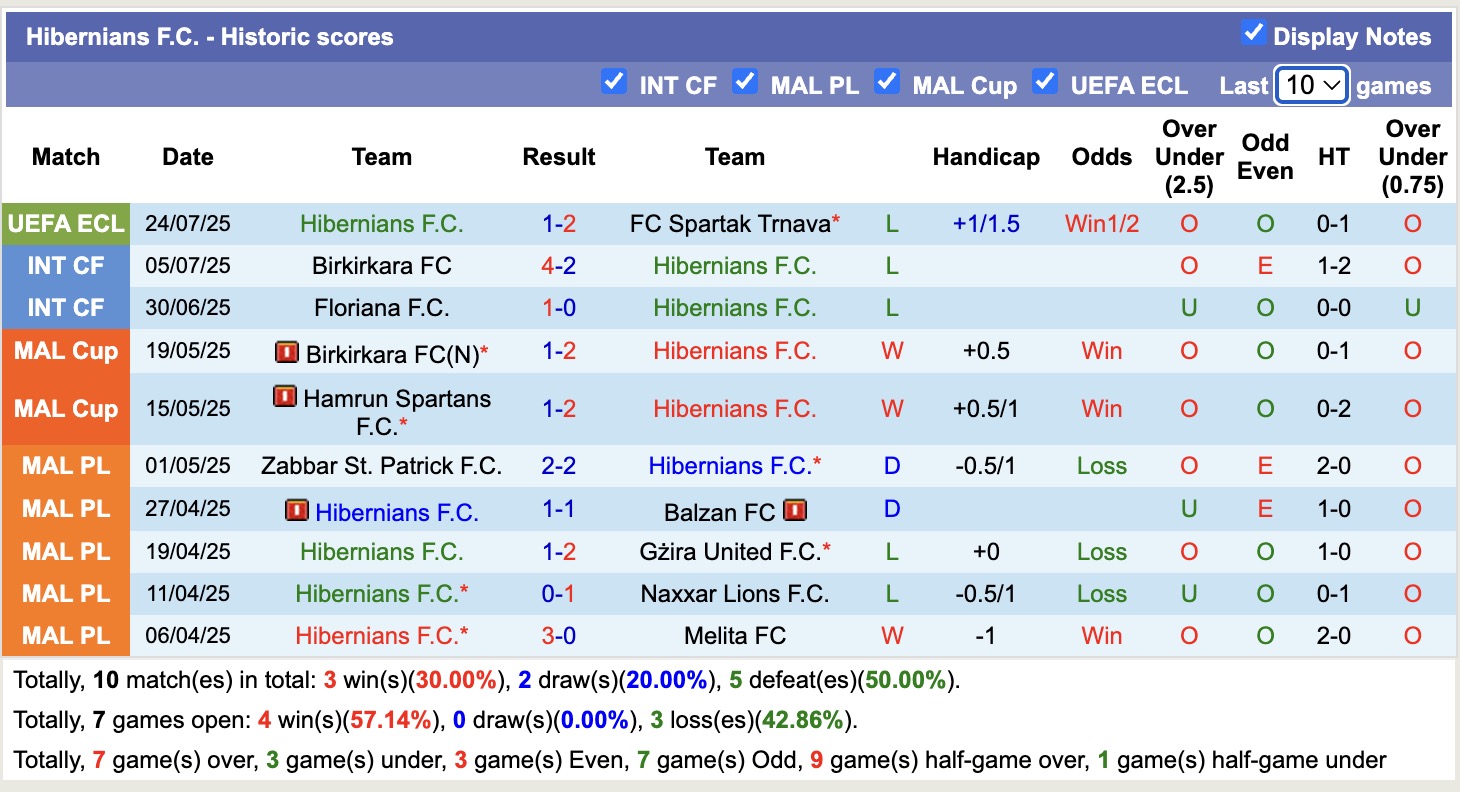Select the Gżira United F.C. link
The image size is (1460, 792).
click(x=730, y=552)
